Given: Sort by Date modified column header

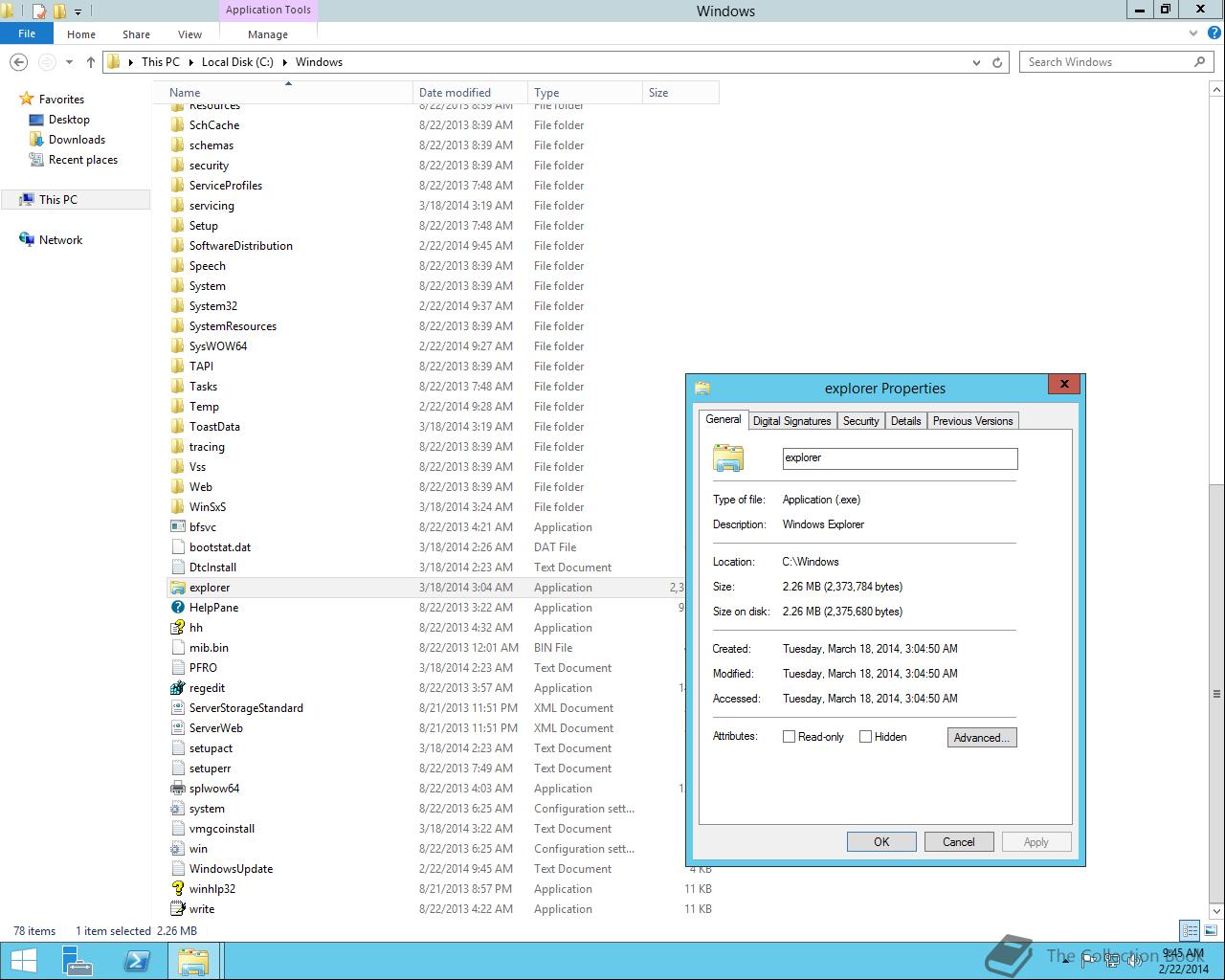Looking at the screenshot, I should point(470,93).
